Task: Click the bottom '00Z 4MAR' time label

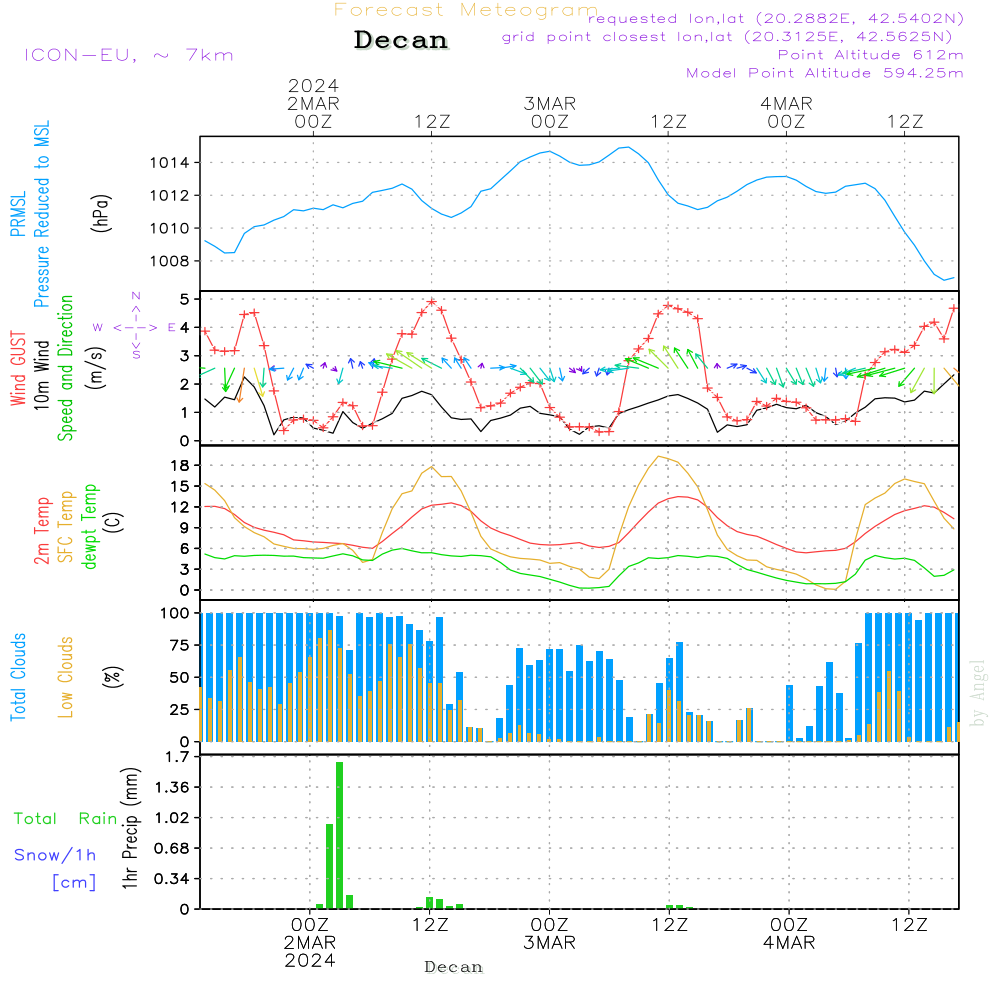Action: click(789, 934)
